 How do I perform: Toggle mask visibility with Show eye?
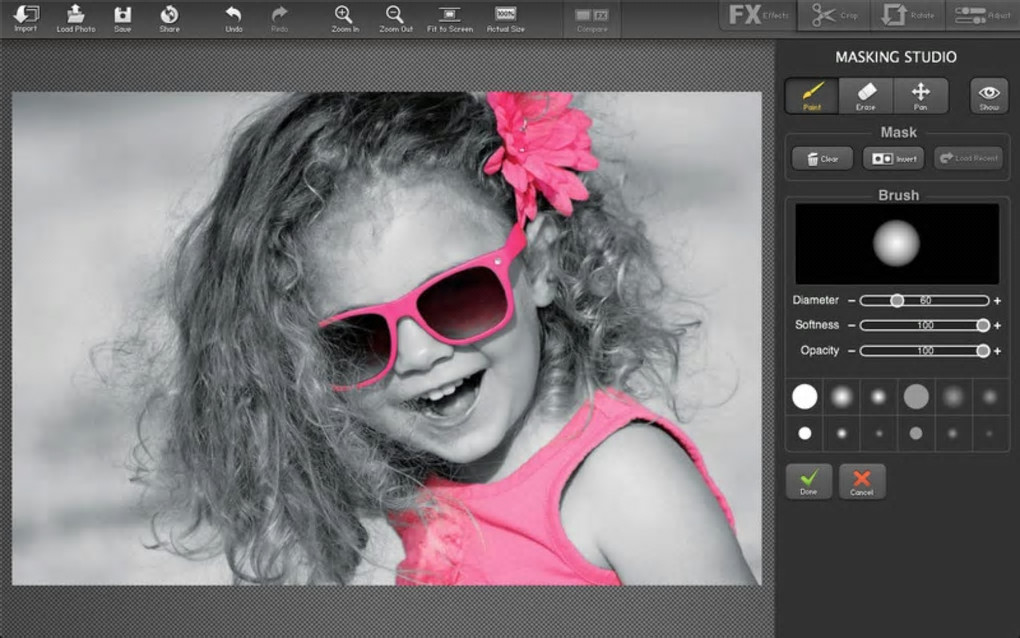[x=988, y=95]
